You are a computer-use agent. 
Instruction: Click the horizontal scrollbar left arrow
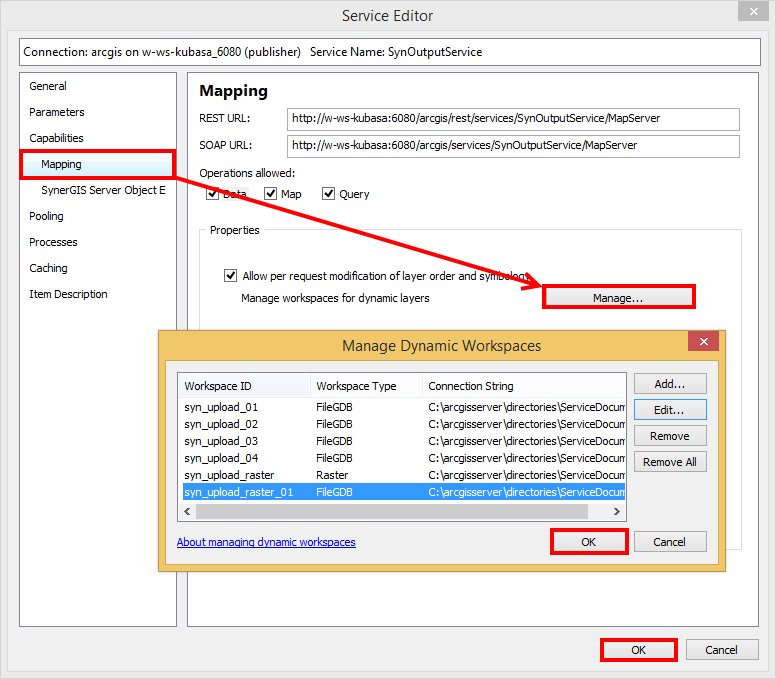coord(186,511)
